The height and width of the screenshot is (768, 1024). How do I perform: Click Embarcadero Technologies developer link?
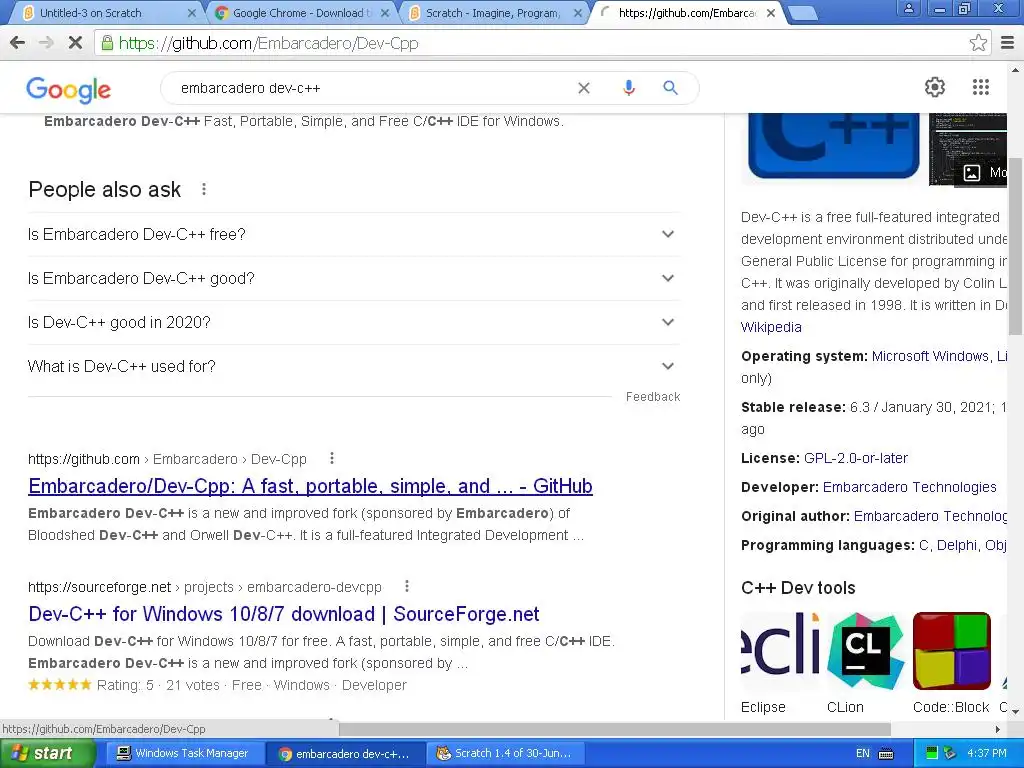[909, 487]
